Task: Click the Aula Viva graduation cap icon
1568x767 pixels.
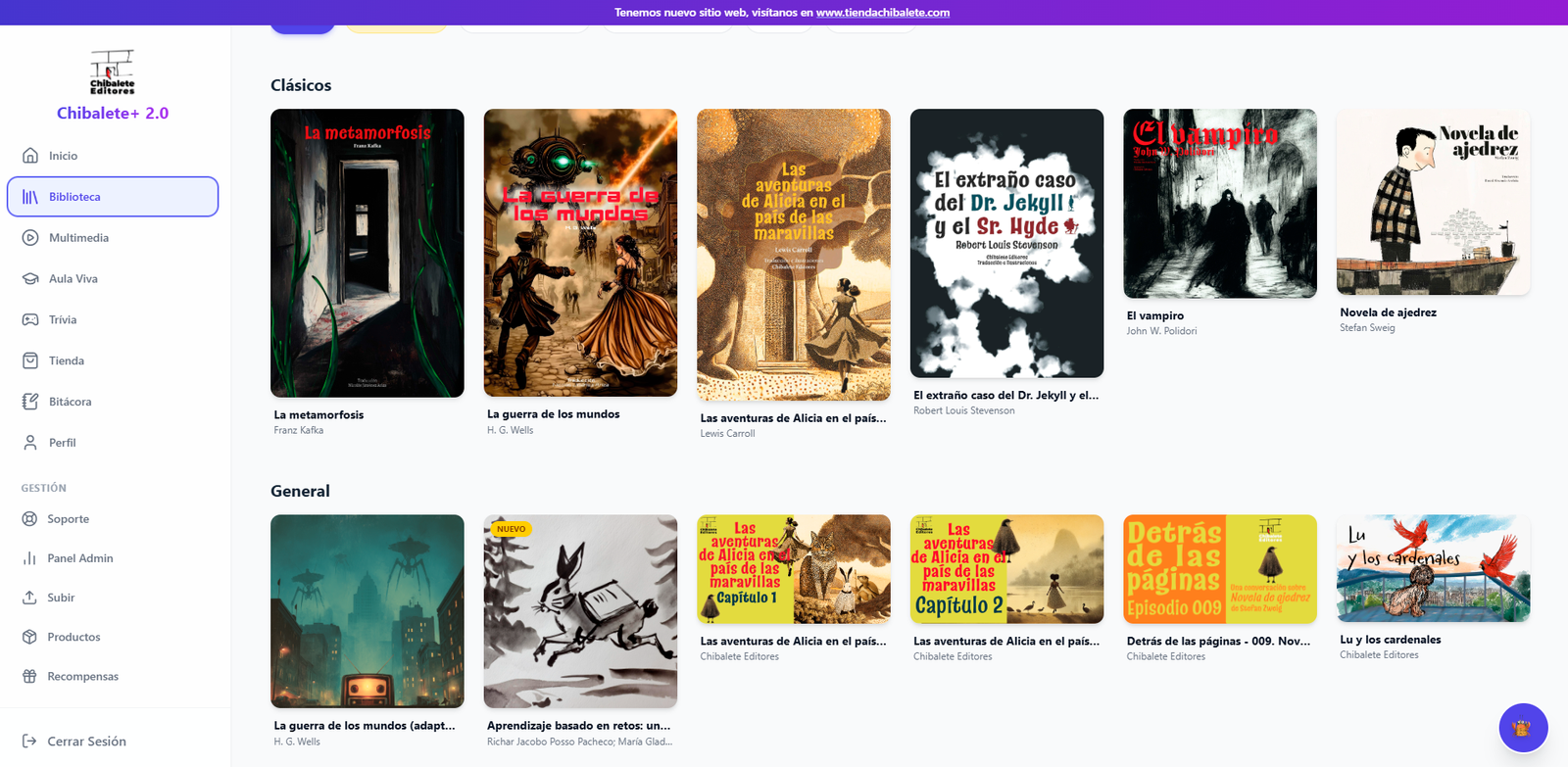Action: click(x=30, y=279)
